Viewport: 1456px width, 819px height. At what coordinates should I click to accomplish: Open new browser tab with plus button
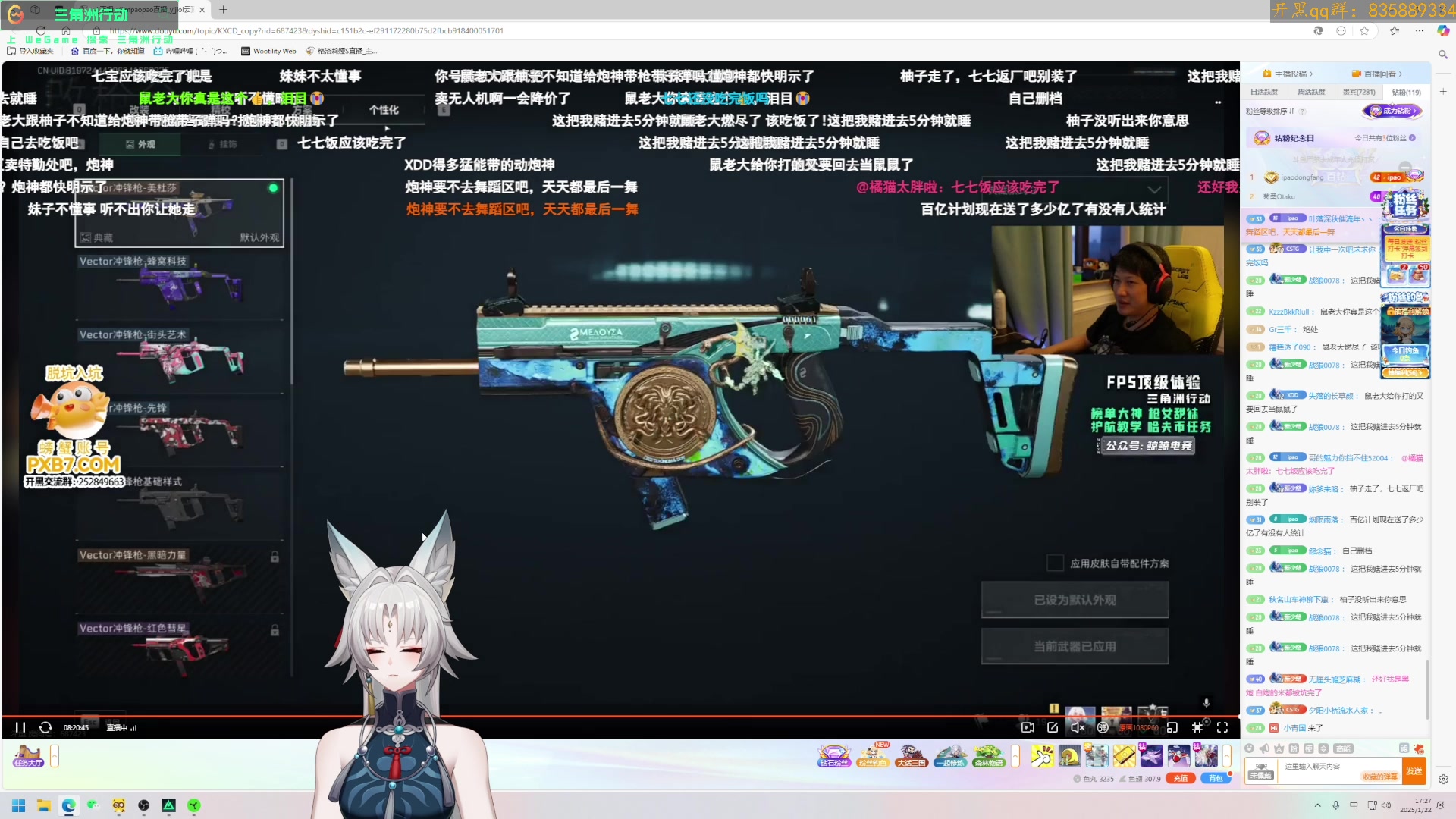point(223,10)
